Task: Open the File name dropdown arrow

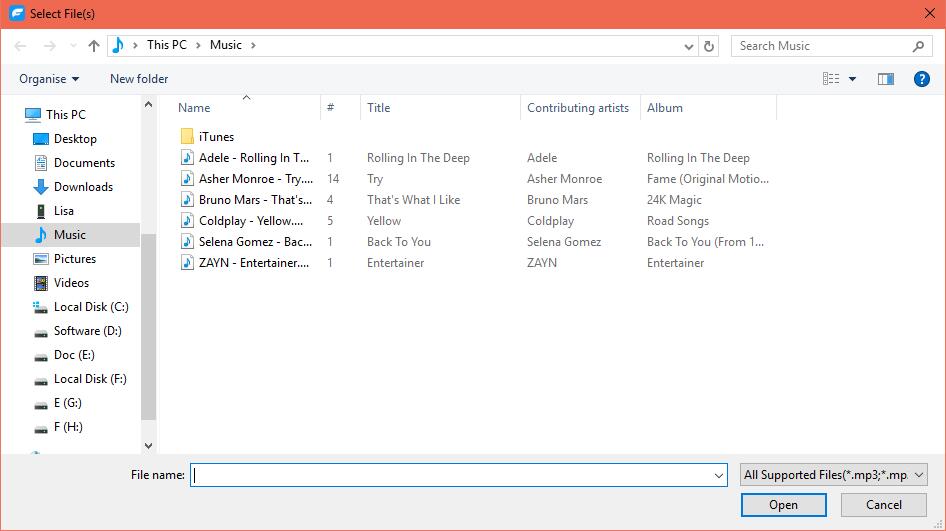Action: 719,475
